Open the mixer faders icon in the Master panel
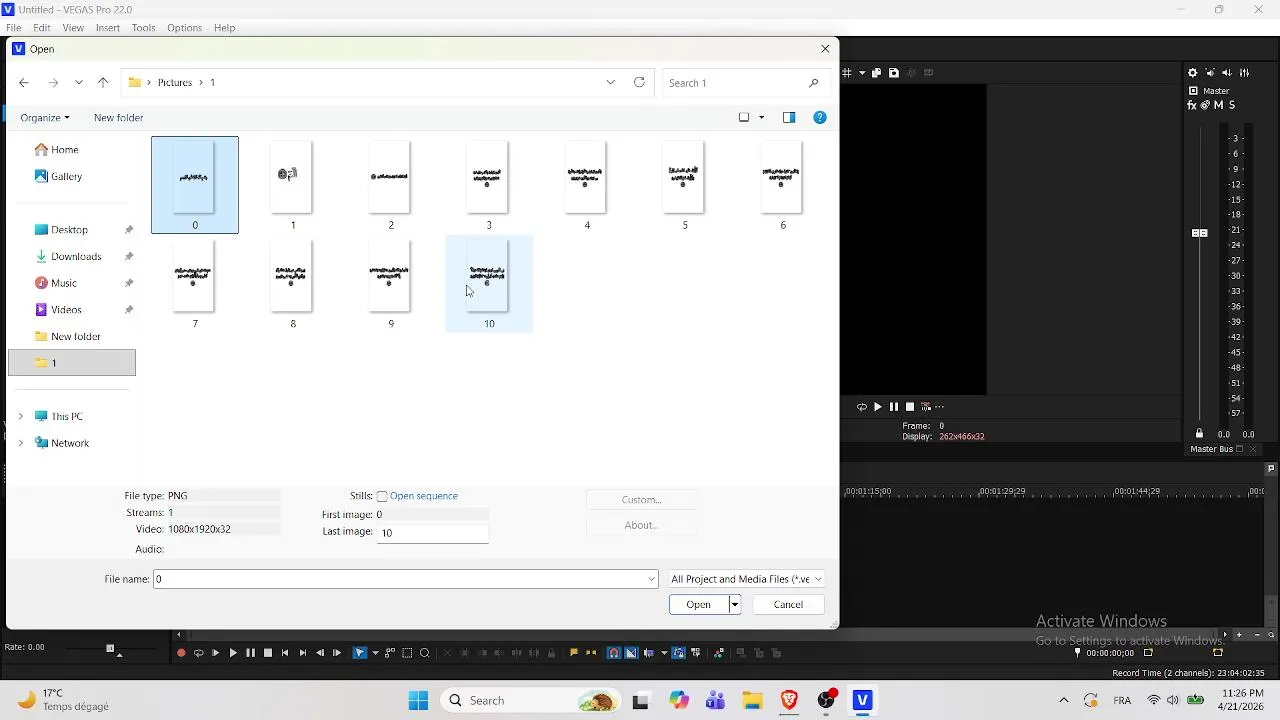This screenshot has width=1280, height=720. pyautogui.click(x=1245, y=73)
